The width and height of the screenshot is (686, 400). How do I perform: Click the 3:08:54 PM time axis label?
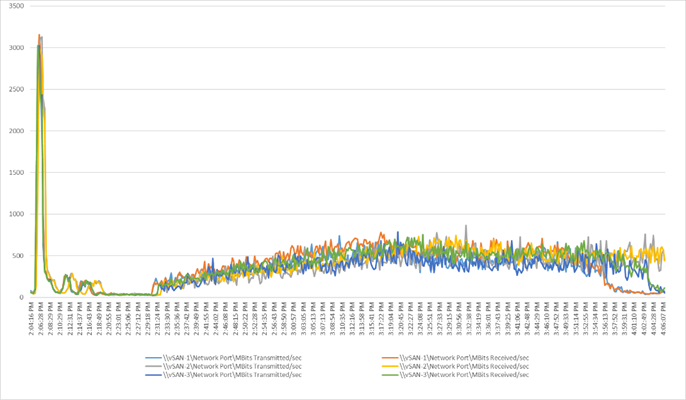tap(332, 318)
